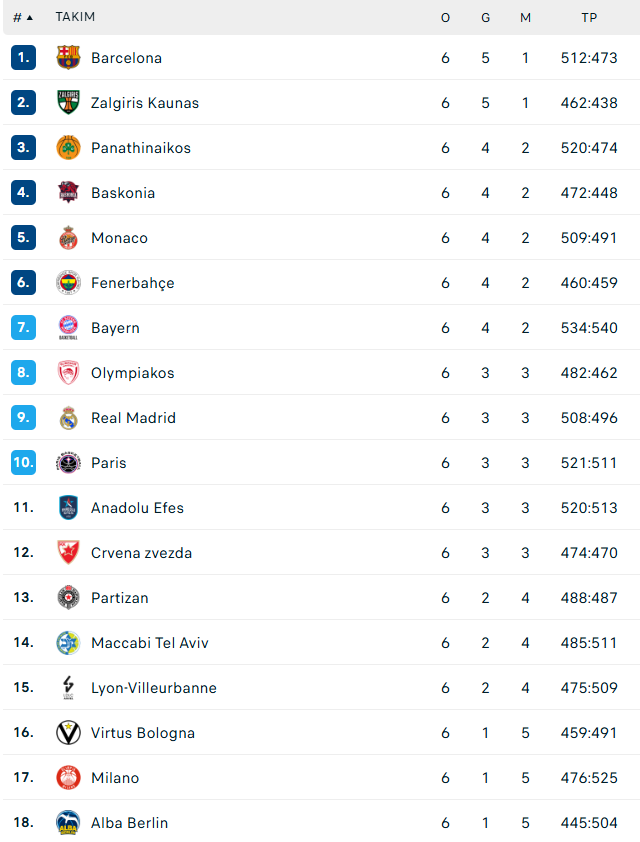
Task: Sort standings by TP points column
Action: [x=589, y=18]
